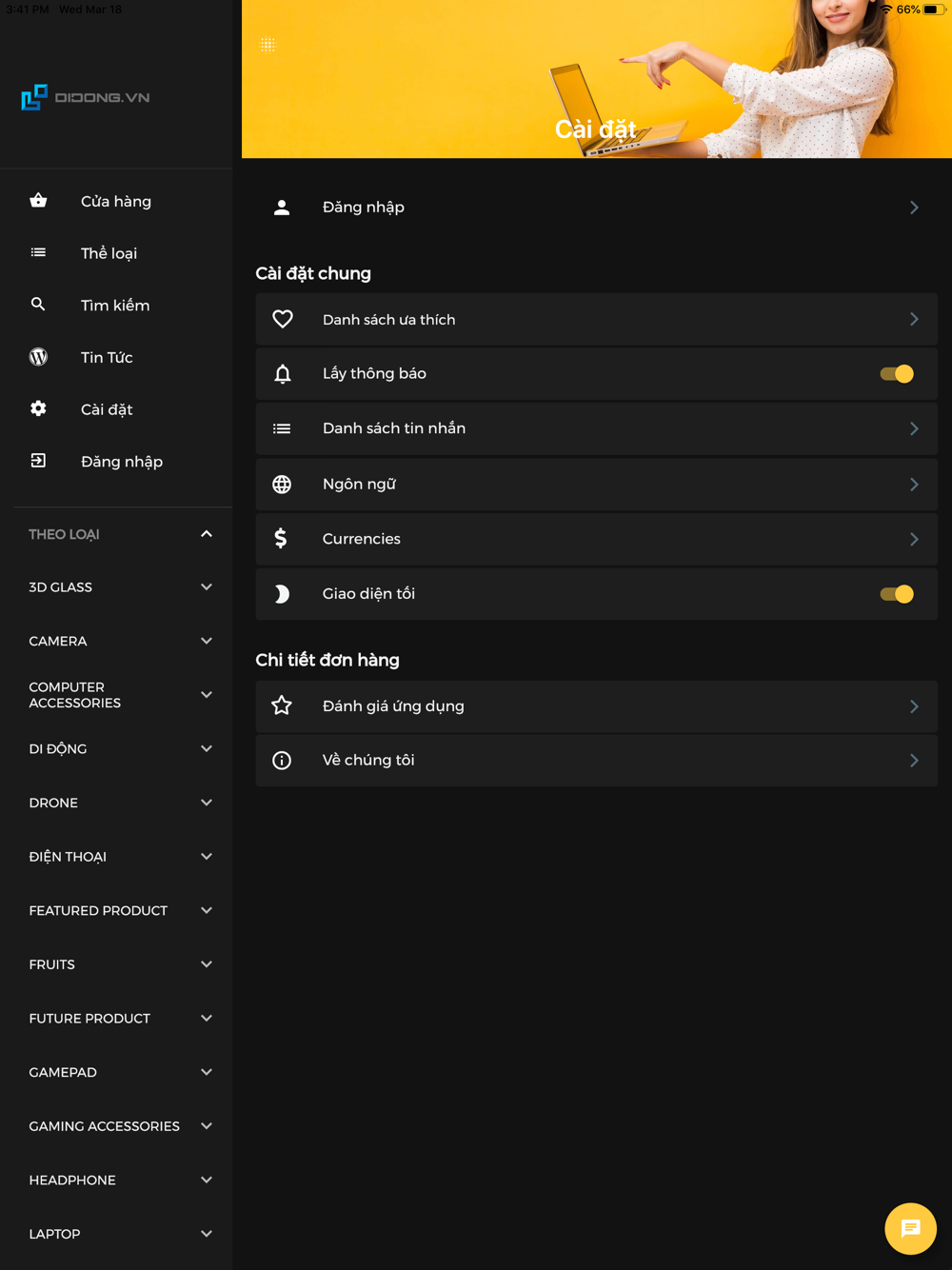Open Thể loại in the sidebar menu
Viewport: 952px width, 1270px height.
click(x=109, y=253)
